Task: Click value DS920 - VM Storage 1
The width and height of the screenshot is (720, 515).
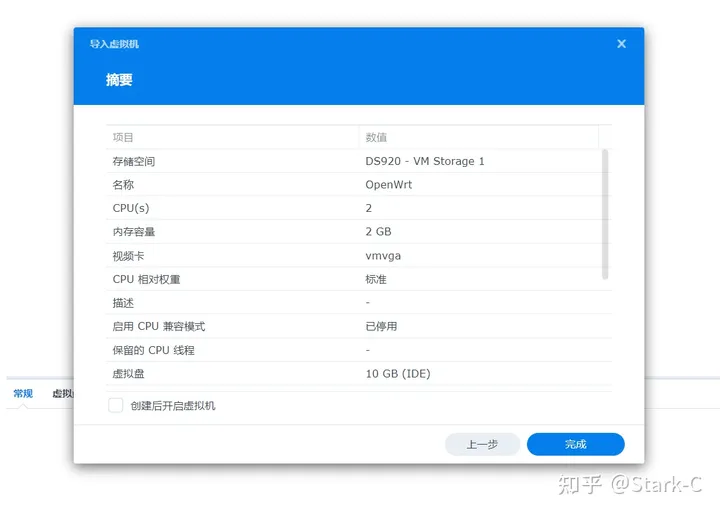Action: pyautogui.click(x=425, y=161)
